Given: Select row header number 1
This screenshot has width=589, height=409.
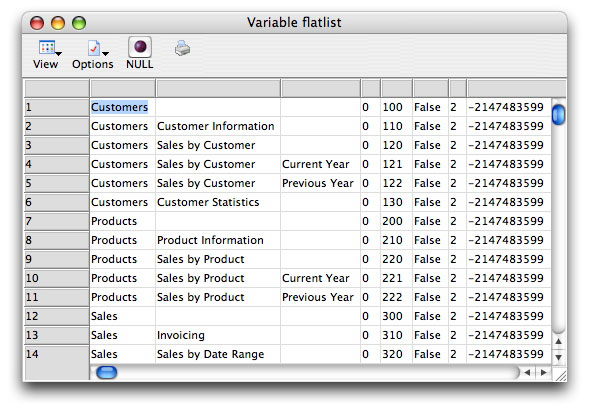Looking at the screenshot, I should (57, 107).
